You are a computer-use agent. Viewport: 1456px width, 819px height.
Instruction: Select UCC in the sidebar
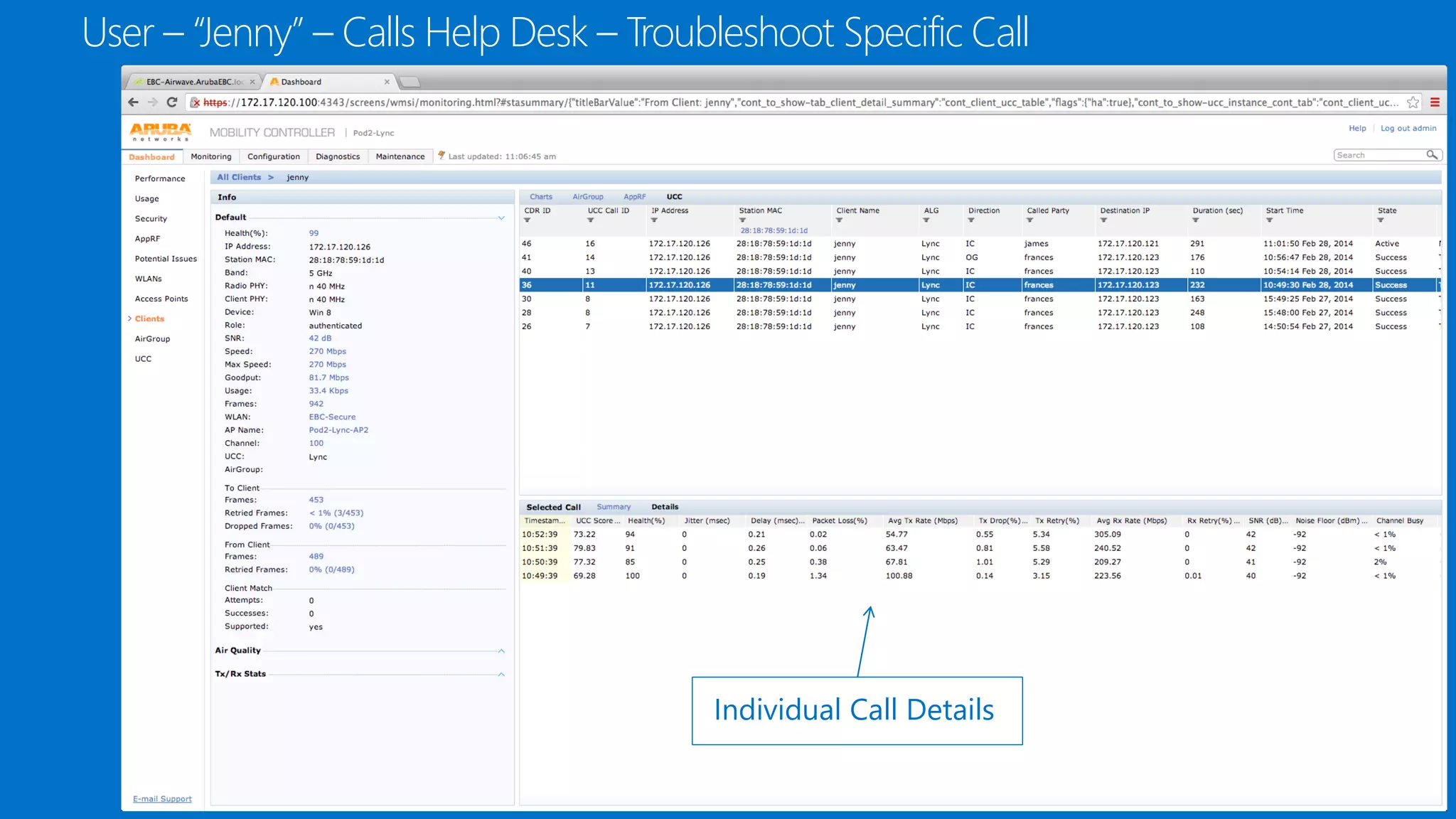tap(143, 359)
